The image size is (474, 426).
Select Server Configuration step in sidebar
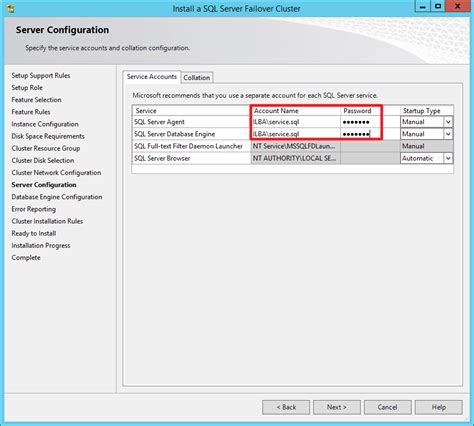coord(44,185)
